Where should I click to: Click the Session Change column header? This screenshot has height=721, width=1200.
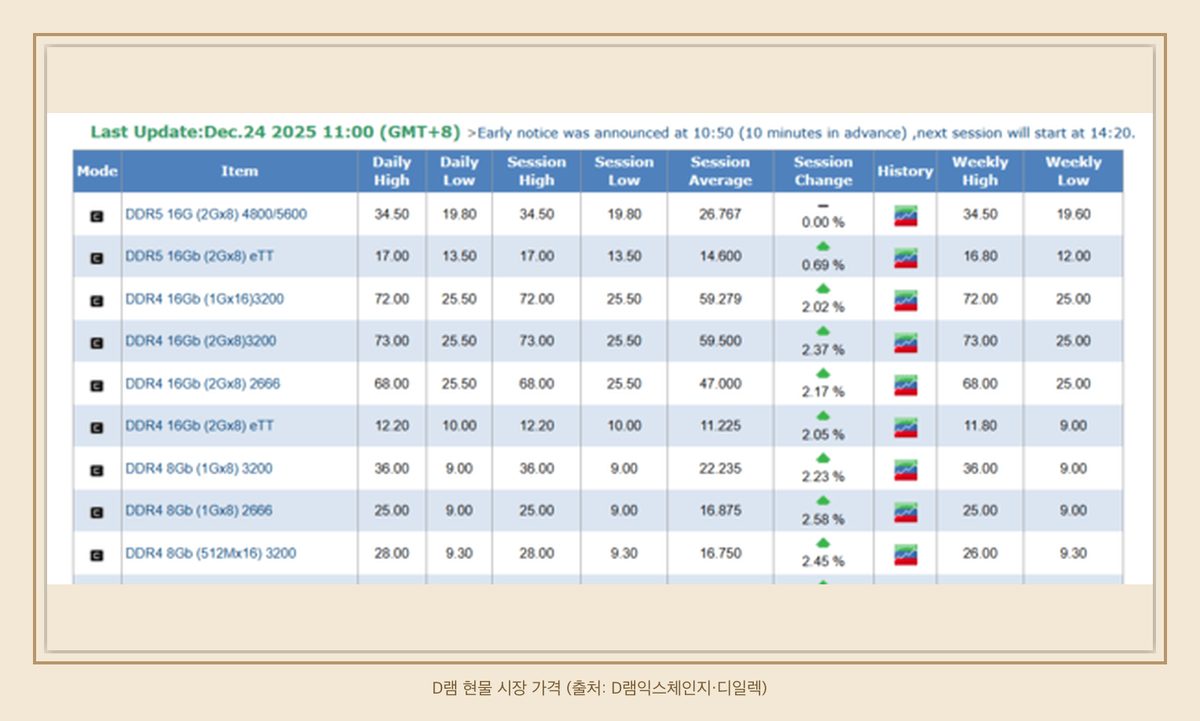click(x=823, y=171)
